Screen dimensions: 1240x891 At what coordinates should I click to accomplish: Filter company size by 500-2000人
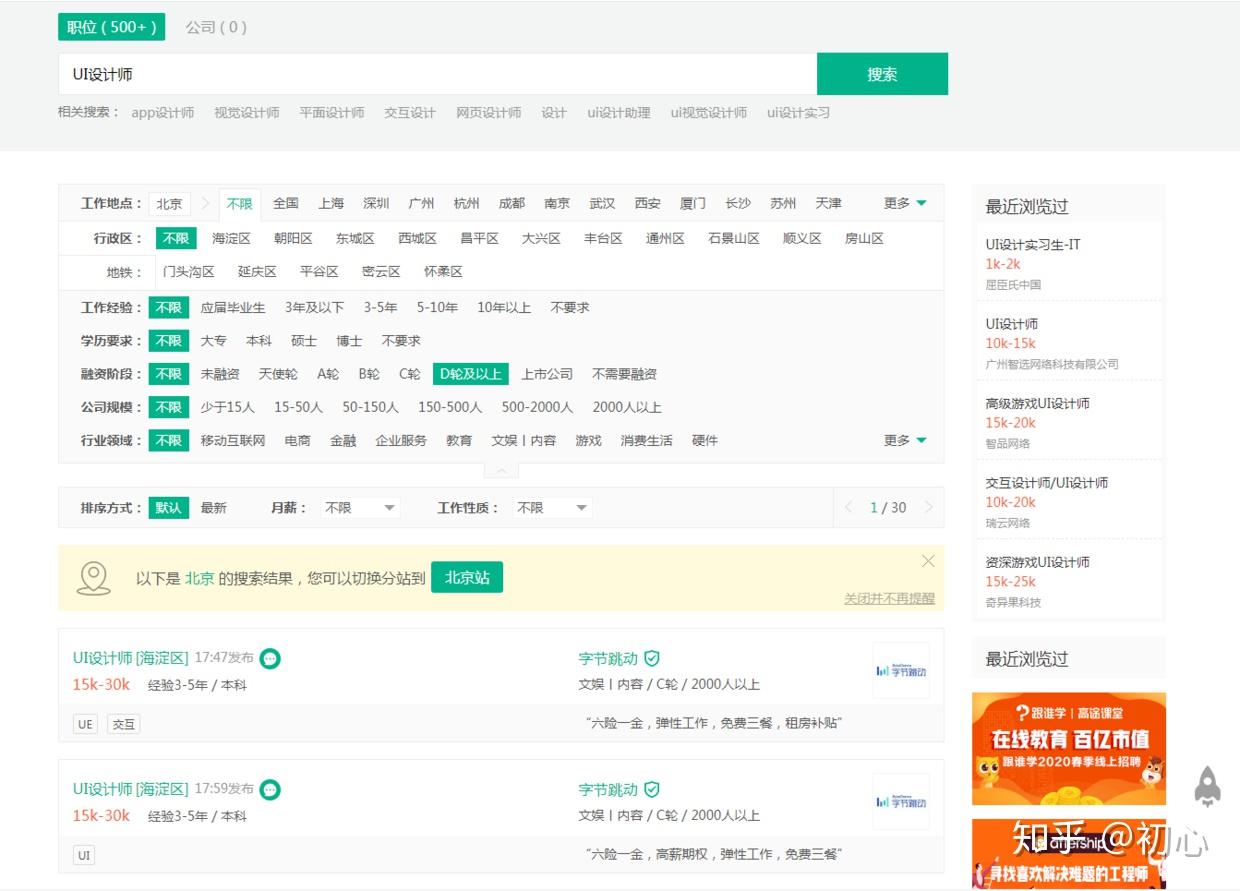[x=537, y=407]
